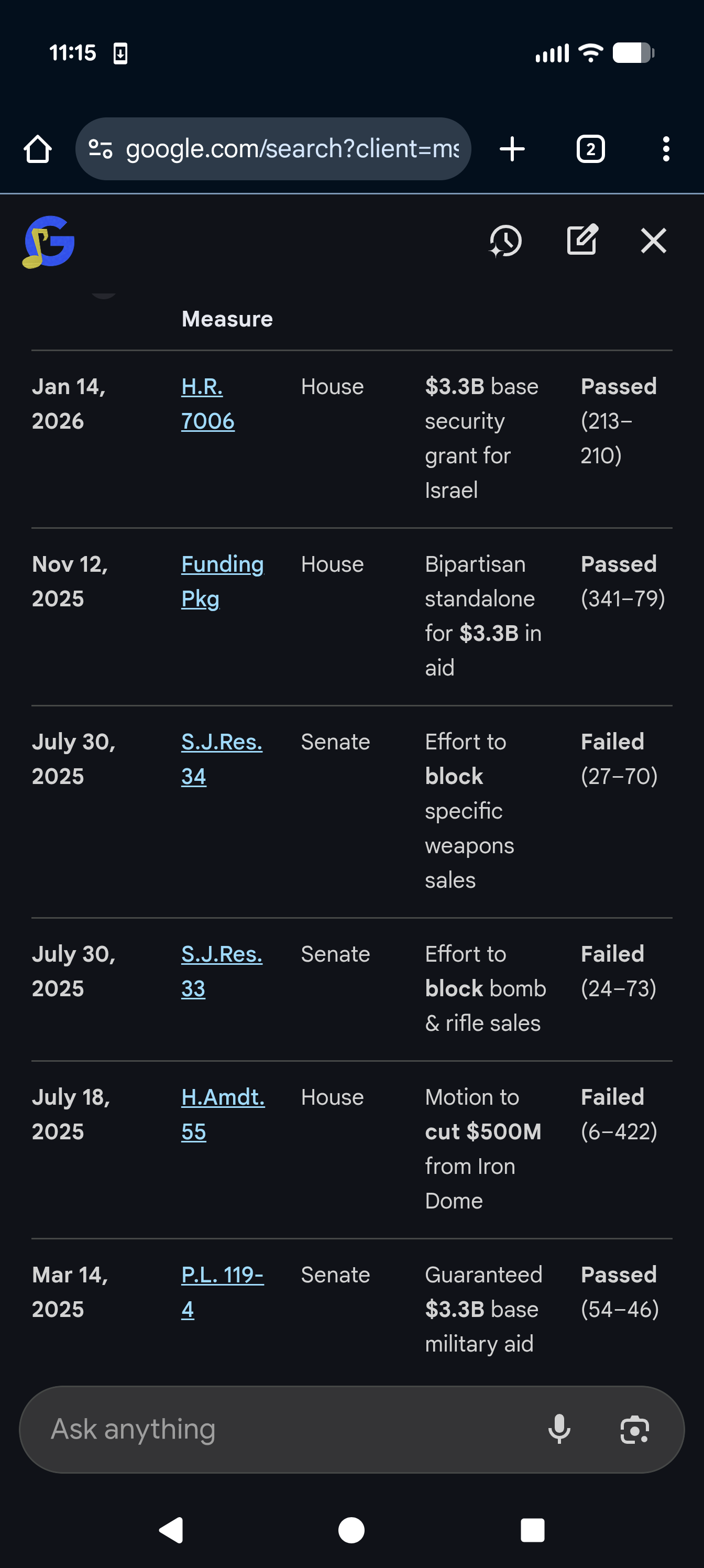Tap the URL address bar text

pyautogui.click(x=292, y=149)
